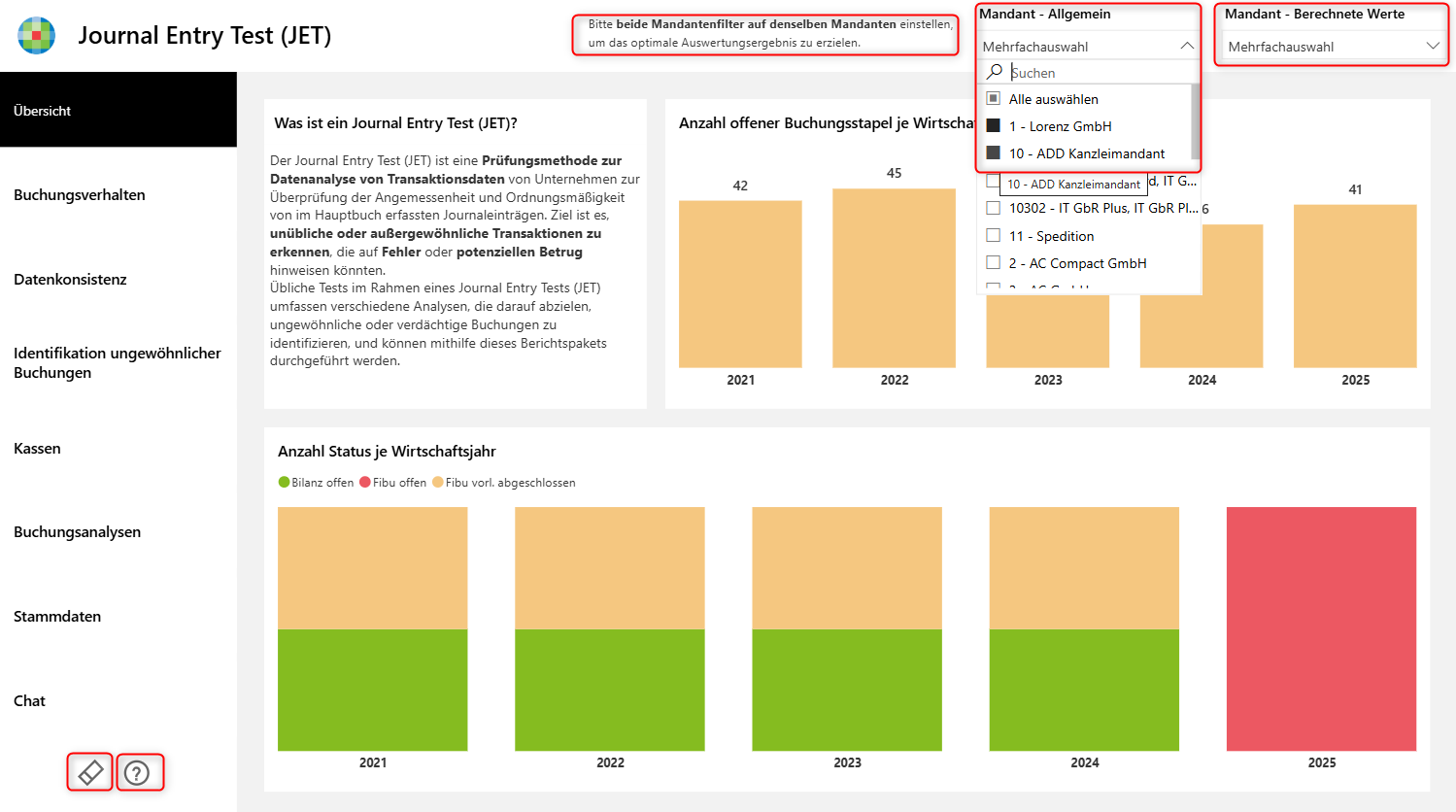Viewport: 1456px width, 812px height.
Task: Click the Was ist ein Journal Entry Test heading
Action: pos(395,123)
